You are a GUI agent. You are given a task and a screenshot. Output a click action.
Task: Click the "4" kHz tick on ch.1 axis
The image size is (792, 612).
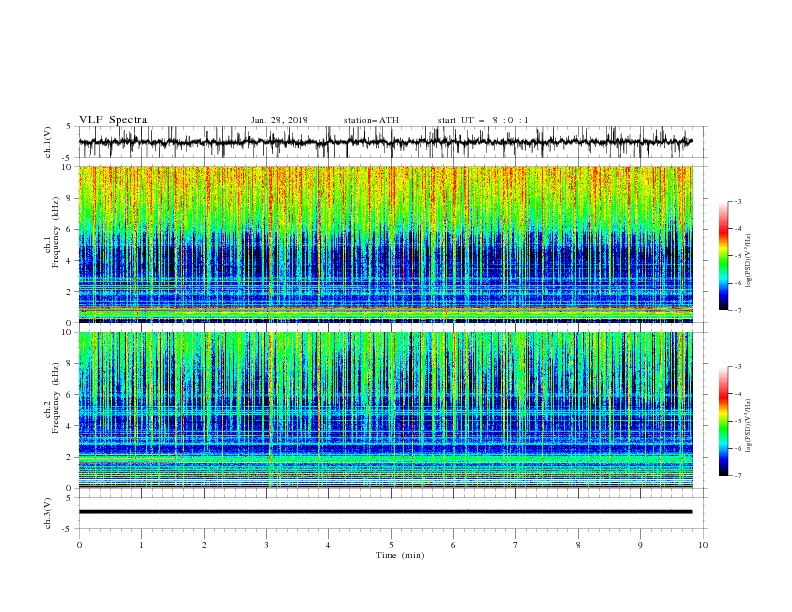(x=70, y=261)
